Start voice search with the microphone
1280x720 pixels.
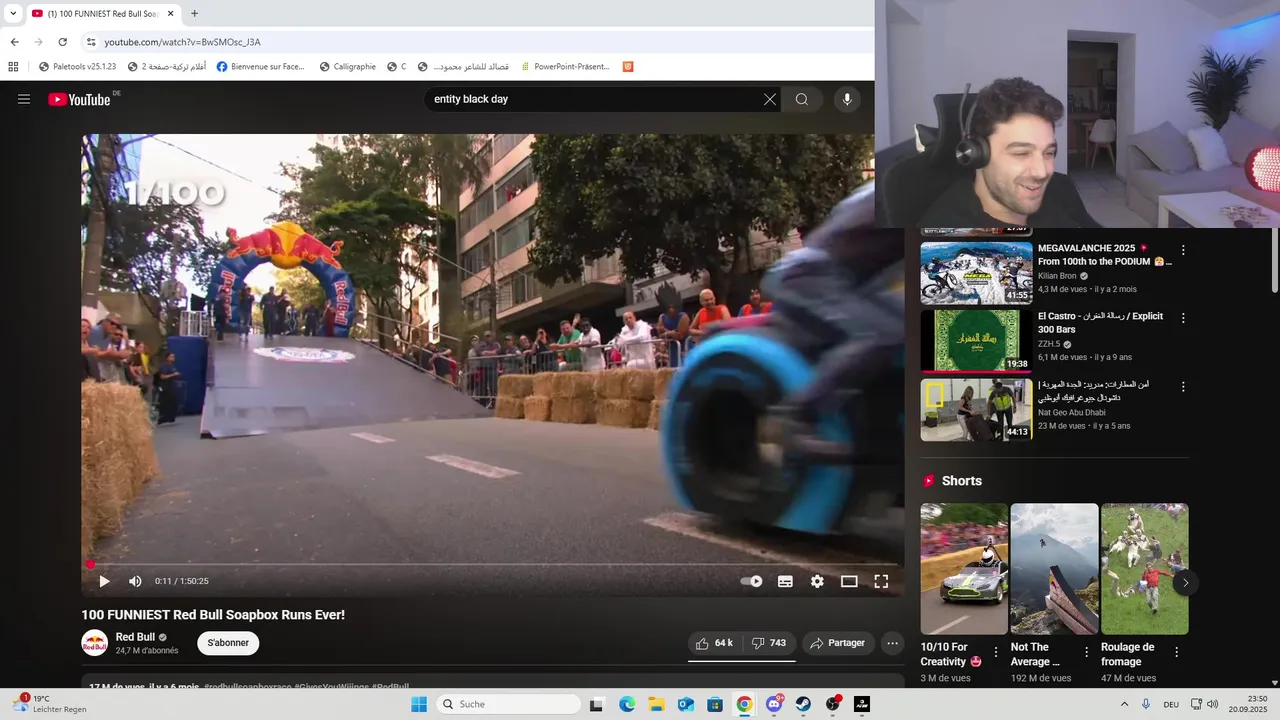tap(847, 99)
